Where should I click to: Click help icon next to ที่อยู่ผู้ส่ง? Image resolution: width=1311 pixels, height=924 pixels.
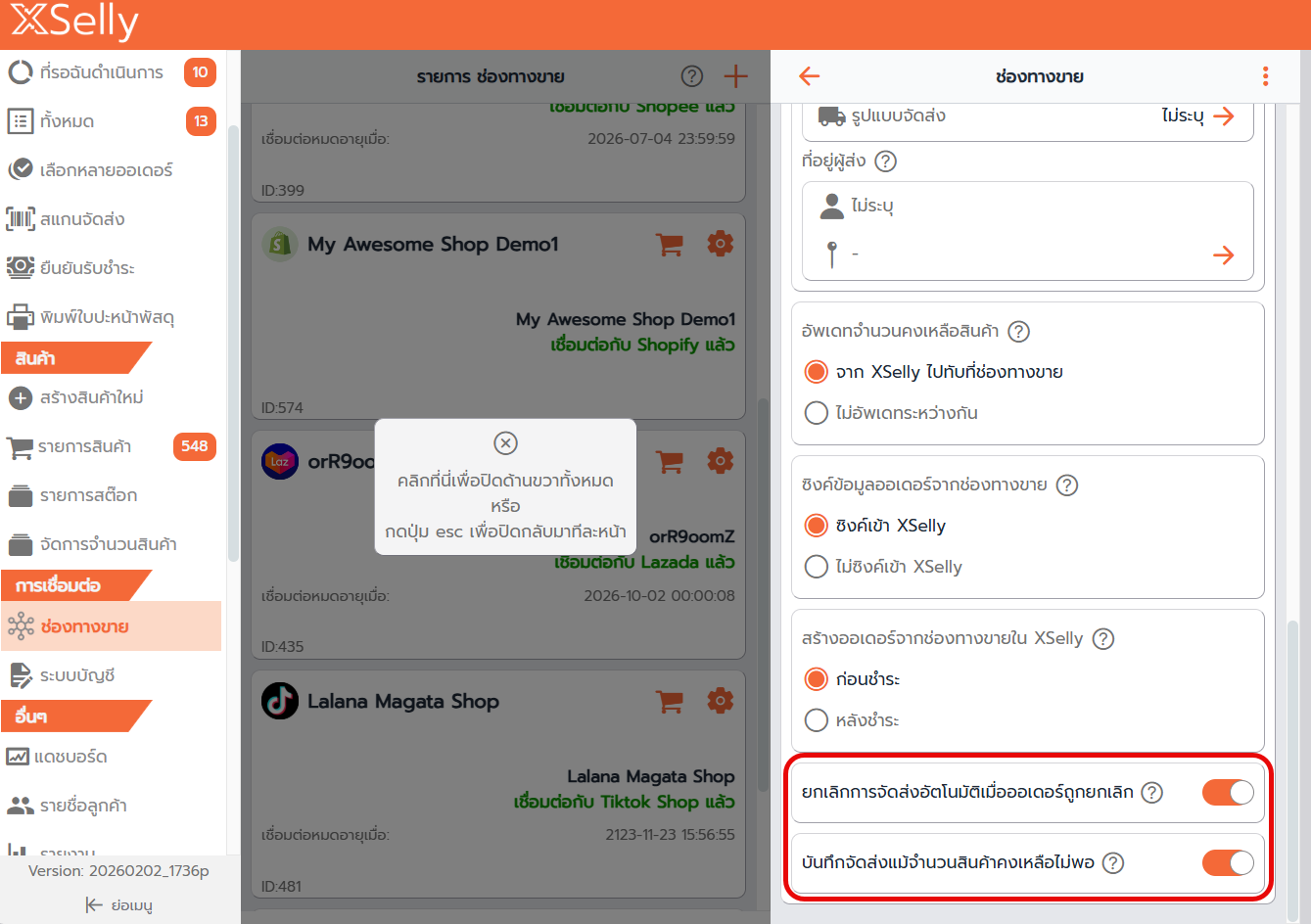[x=885, y=162]
